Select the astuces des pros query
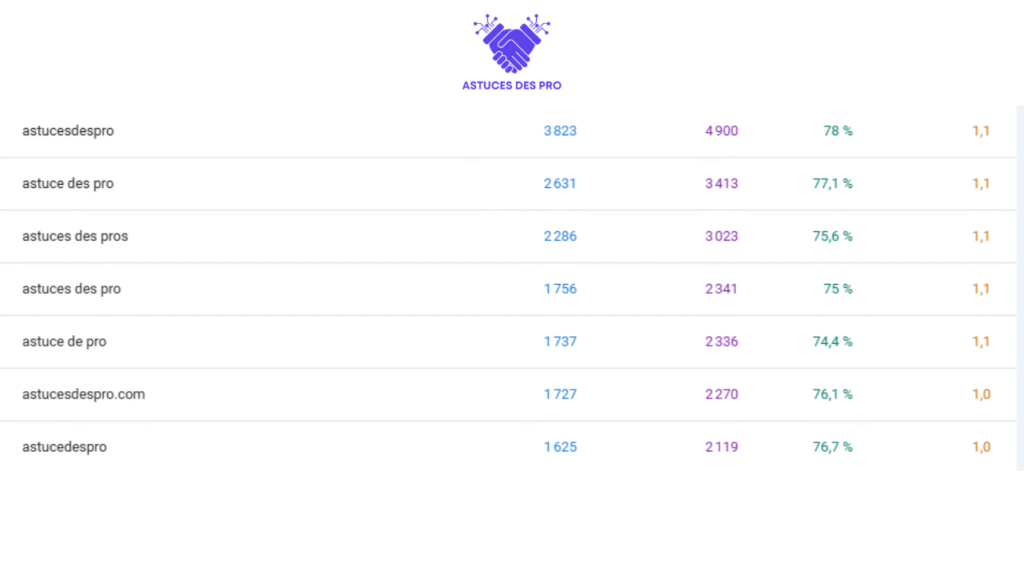Screen dimensions: 1024x576 click(75, 237)
